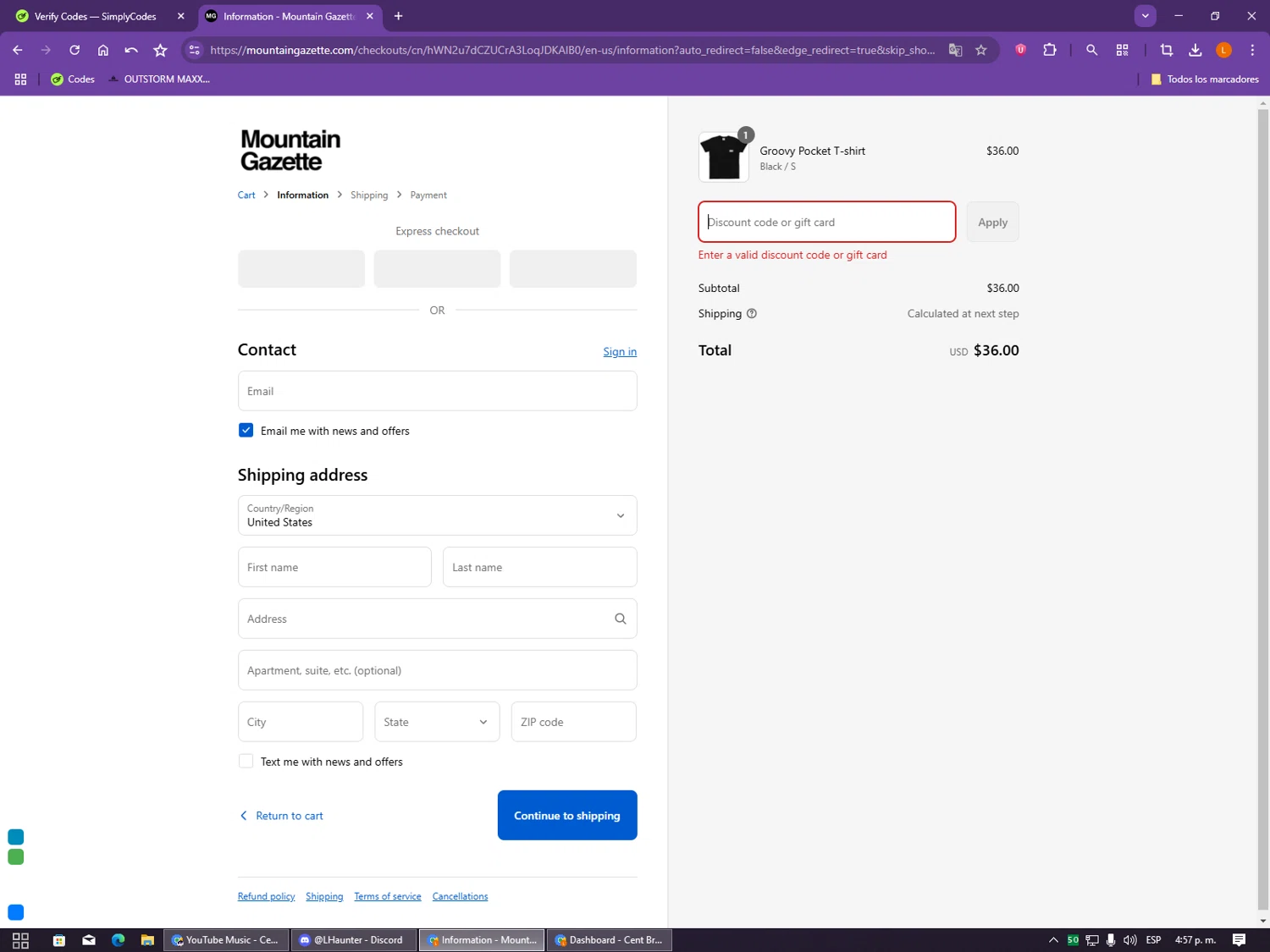Image resolution: width=1270 pixels, height=952 pixels.
Task: Open Terms of service link
Action: tap(388, 896)
